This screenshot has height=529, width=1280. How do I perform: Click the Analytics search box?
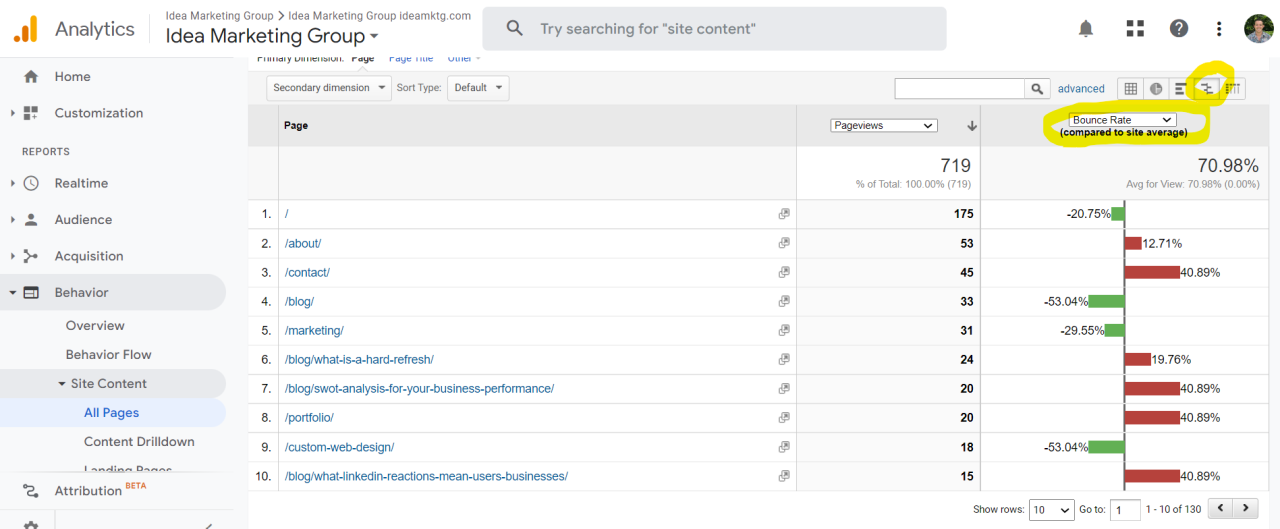(714, 29)
